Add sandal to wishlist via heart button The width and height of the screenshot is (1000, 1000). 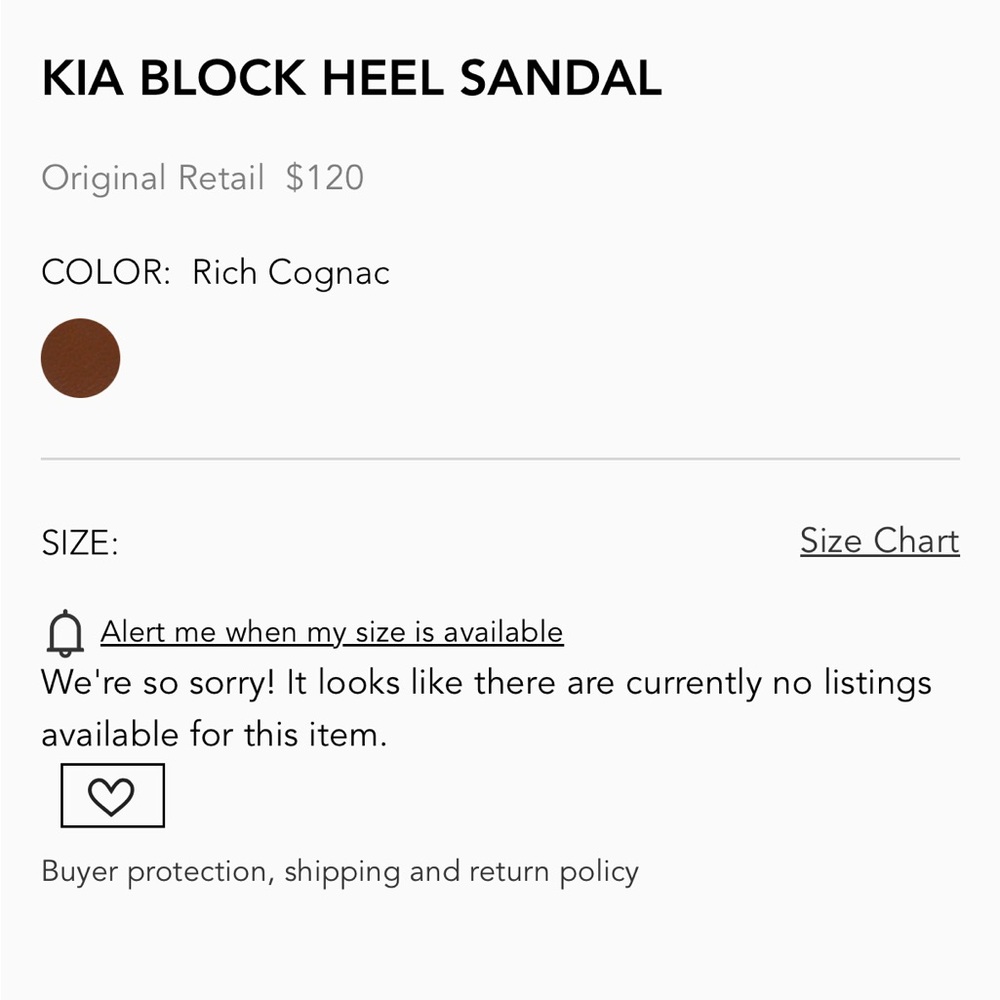pyautogui.click(x=112, y=795)
